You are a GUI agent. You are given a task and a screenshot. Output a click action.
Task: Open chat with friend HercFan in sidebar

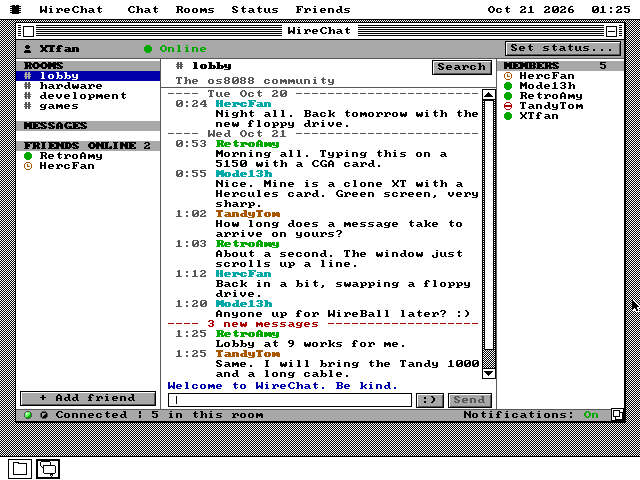(x=88, y=166)
